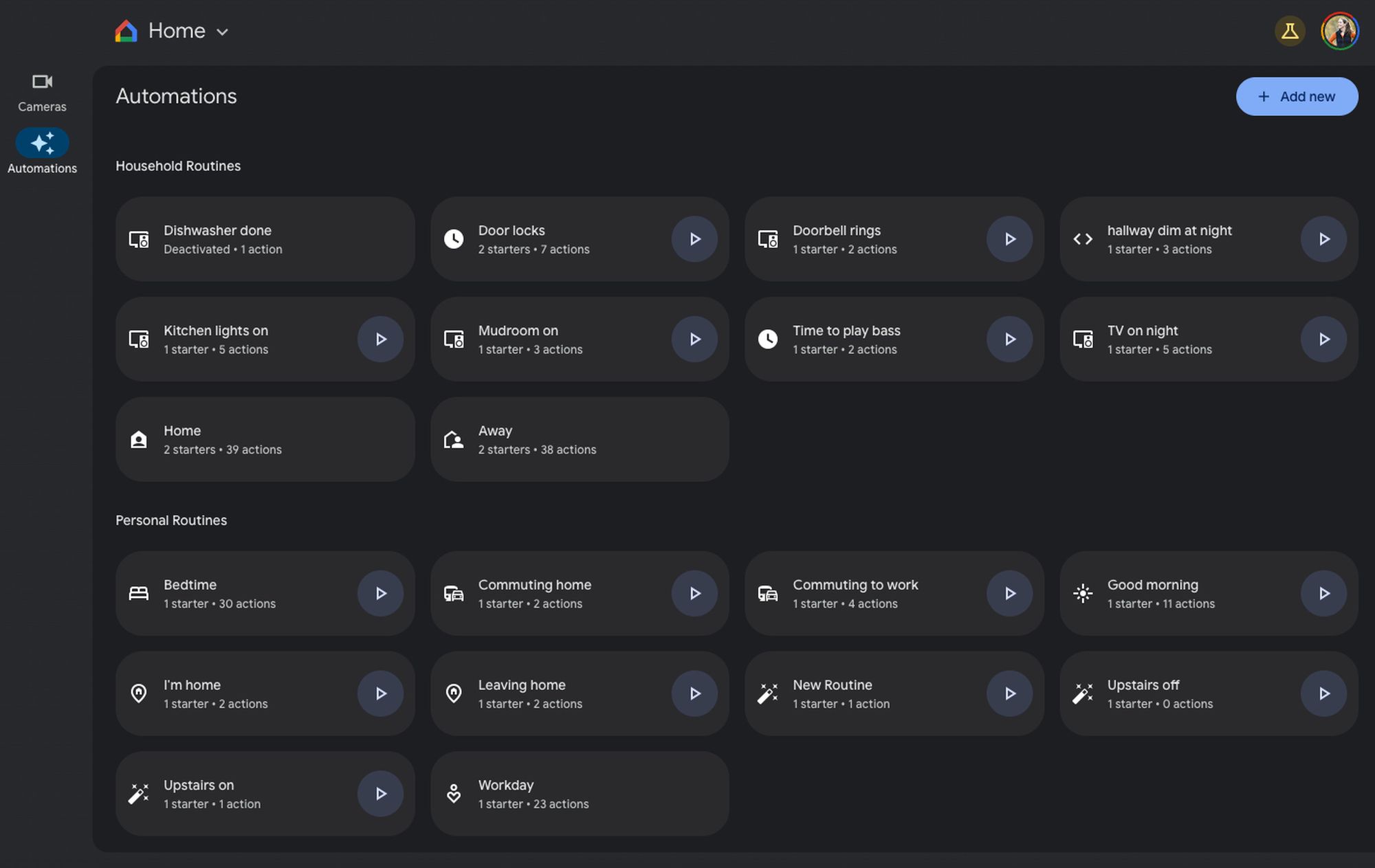Screen dimensions: 1375x868
Task: Open the Google Home logo
Action: click(x=126, y=31)
